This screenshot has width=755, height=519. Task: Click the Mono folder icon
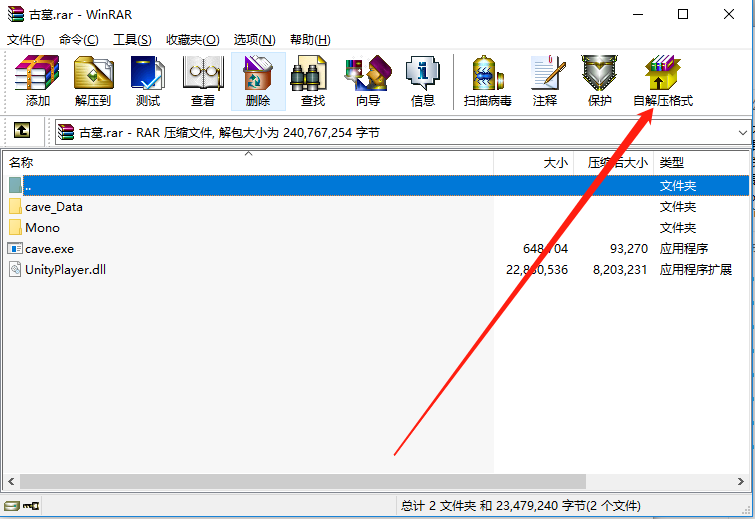click(x=15, y=227)
